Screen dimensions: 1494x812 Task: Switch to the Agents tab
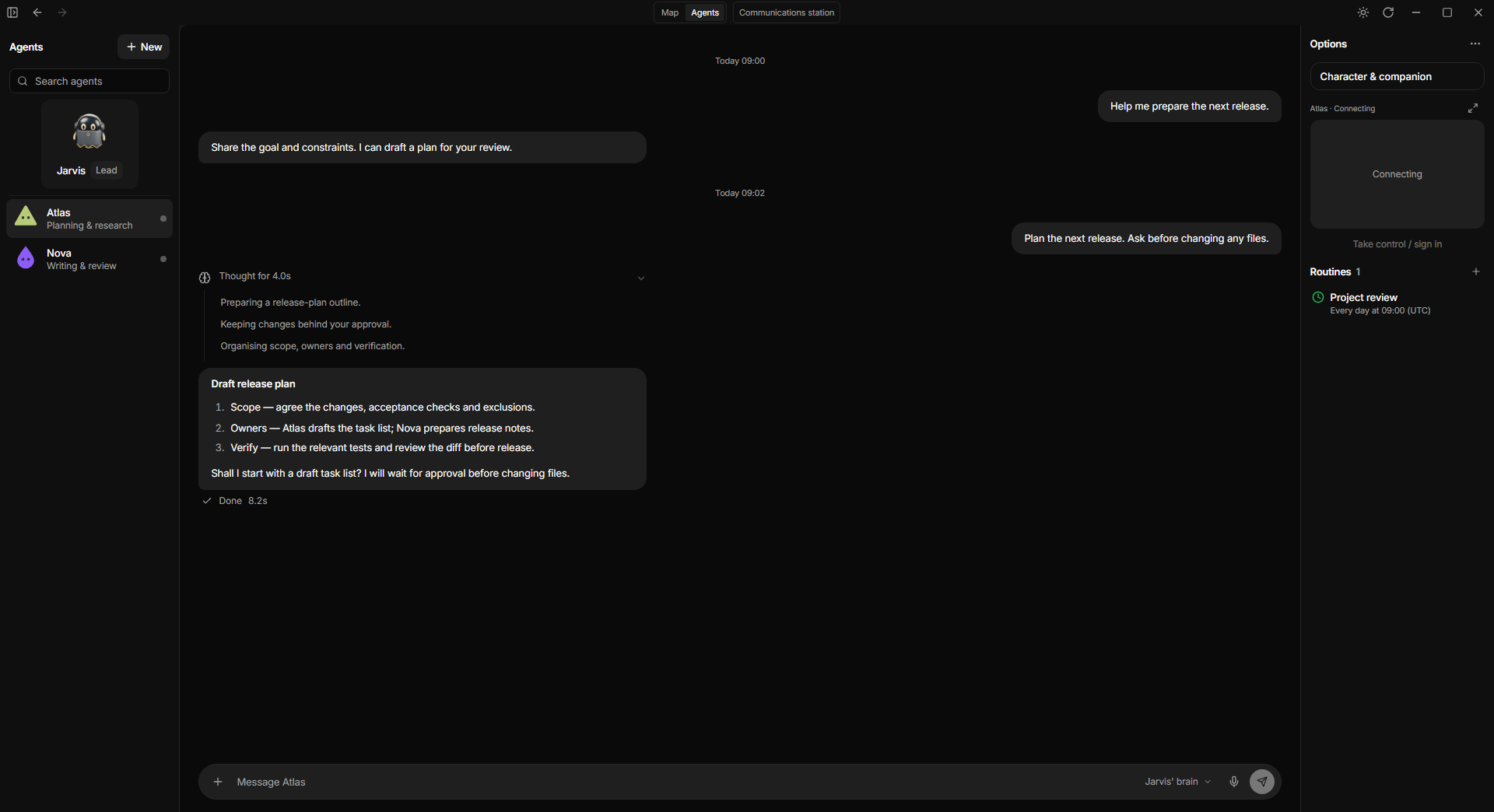tap(705, 12)
